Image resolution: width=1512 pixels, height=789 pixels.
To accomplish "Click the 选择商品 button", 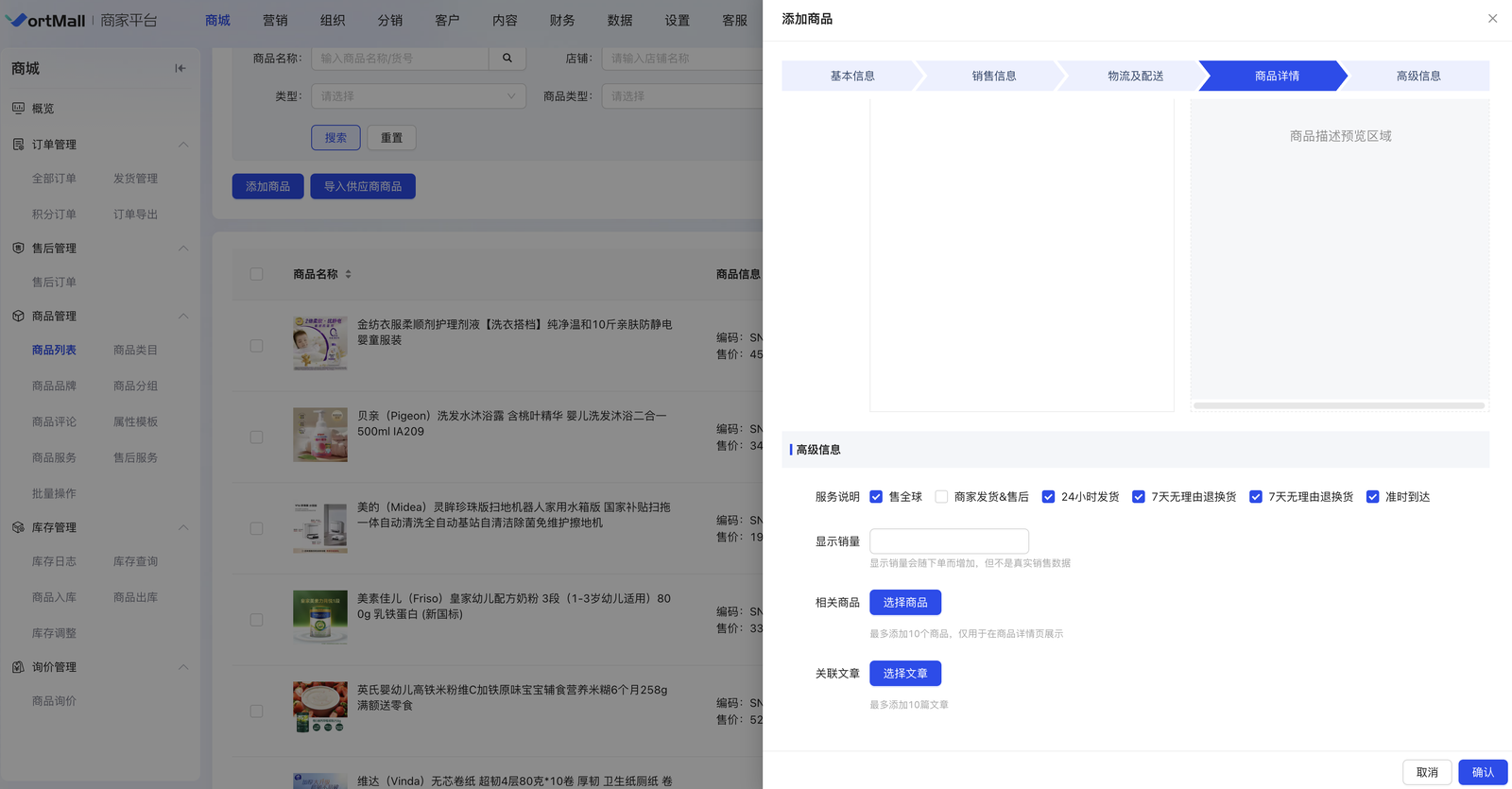I will point(904,603).
